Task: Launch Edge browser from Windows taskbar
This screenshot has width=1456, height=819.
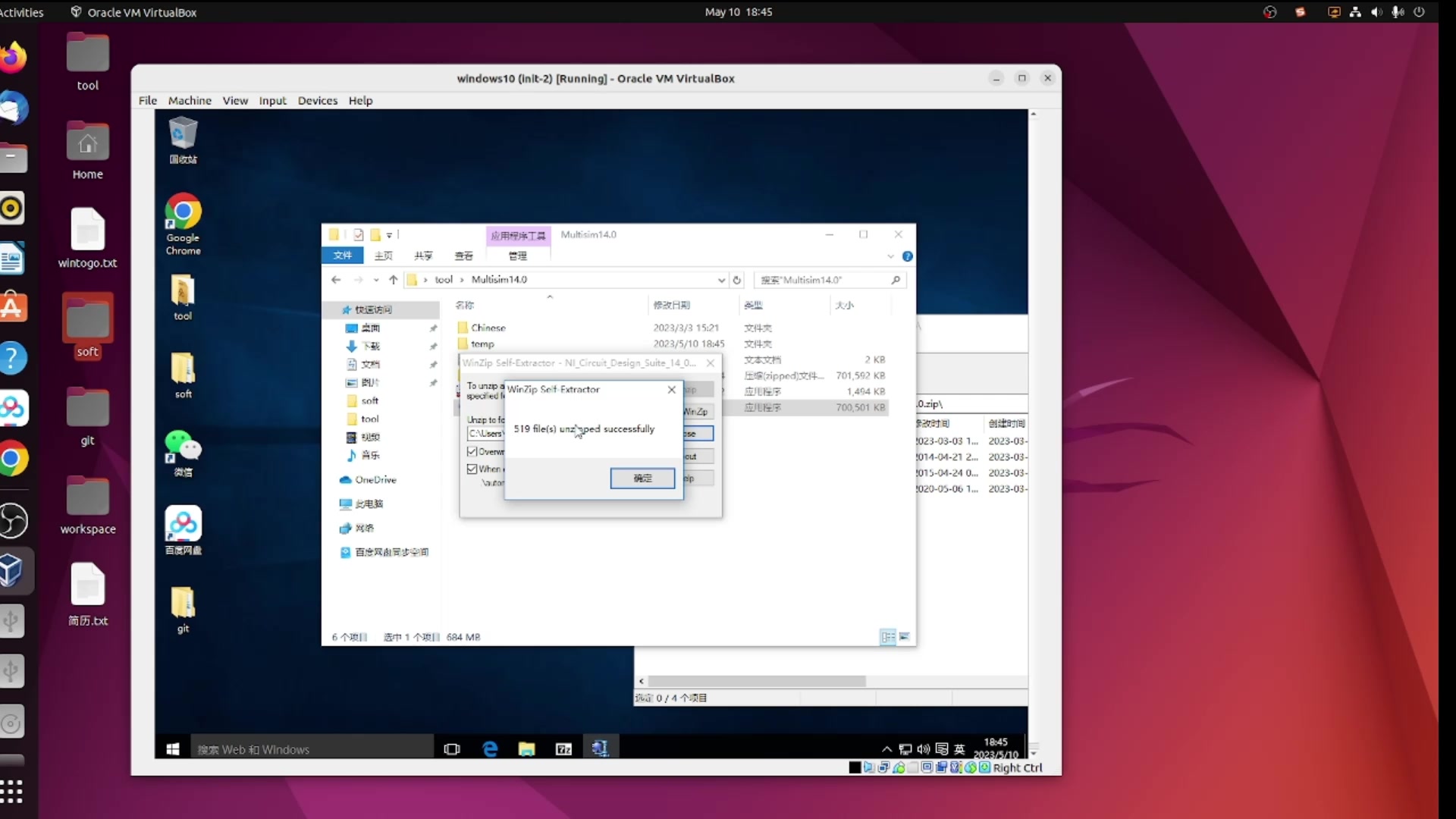Action: 490,749
